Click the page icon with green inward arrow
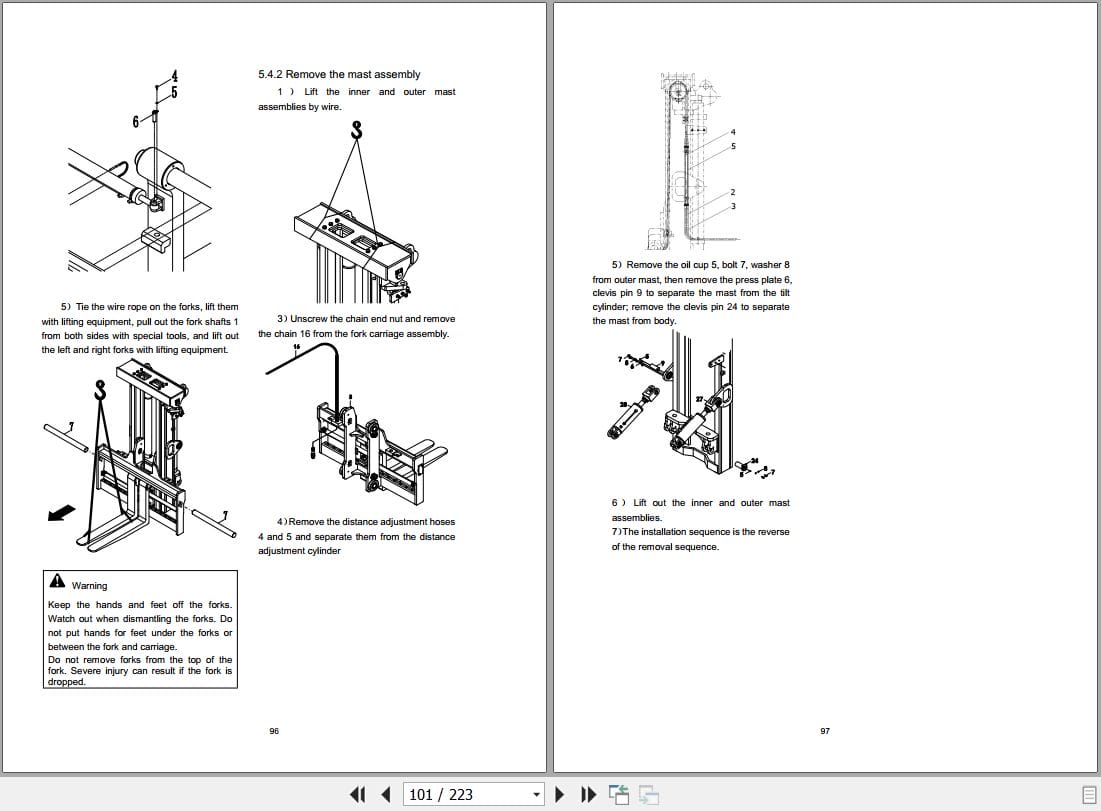Screen dimensions: 1101x811 pos(618,793)
